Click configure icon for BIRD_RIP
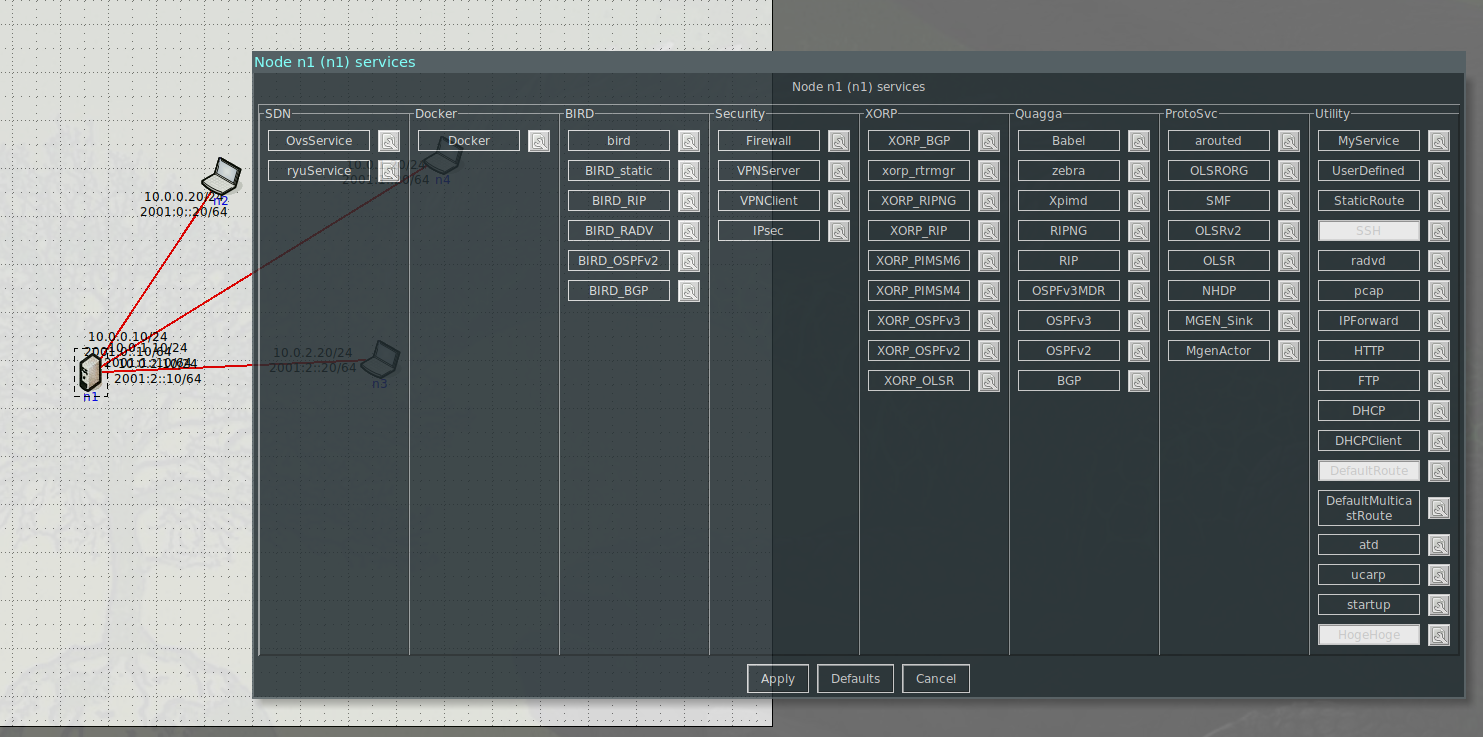The image size is (1483, 737). click(689, 201)
